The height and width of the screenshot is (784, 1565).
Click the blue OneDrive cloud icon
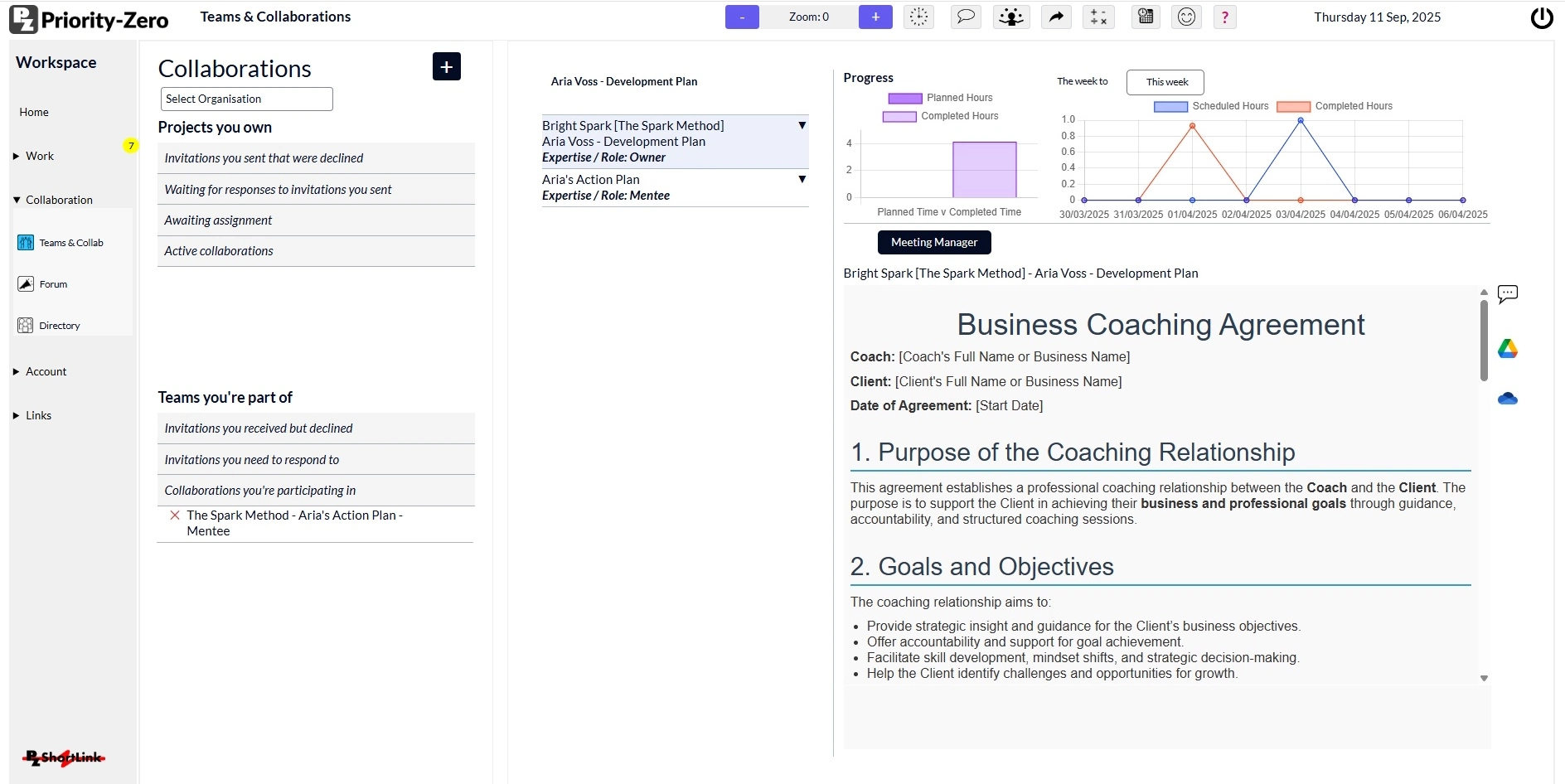1507,399
